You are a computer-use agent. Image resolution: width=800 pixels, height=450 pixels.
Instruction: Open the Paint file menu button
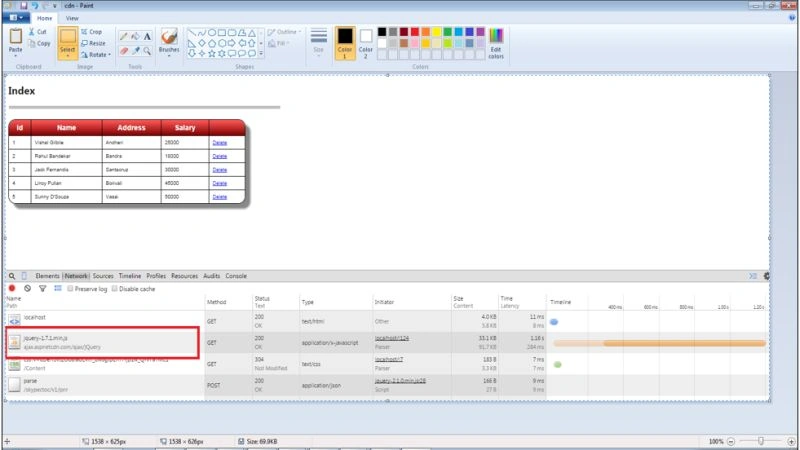pos(16,18)
